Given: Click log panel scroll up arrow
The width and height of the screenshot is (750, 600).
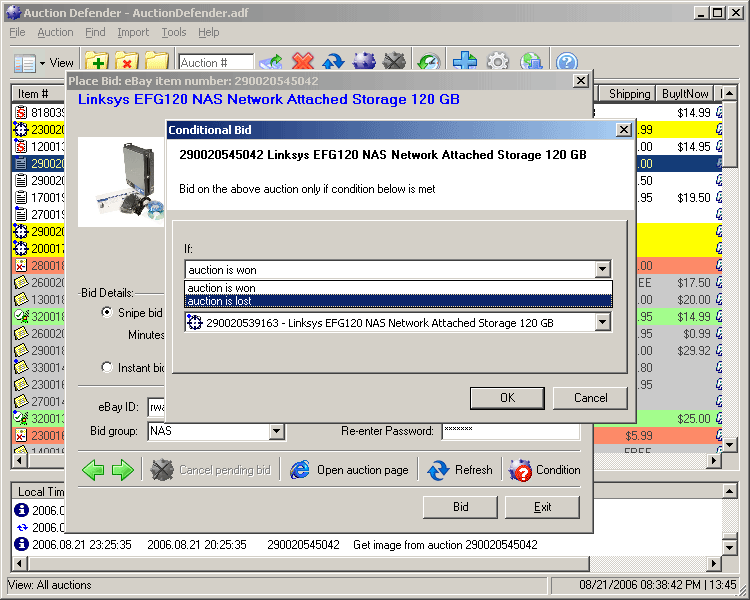Looking at the screenshot, I should pos(729,491).
